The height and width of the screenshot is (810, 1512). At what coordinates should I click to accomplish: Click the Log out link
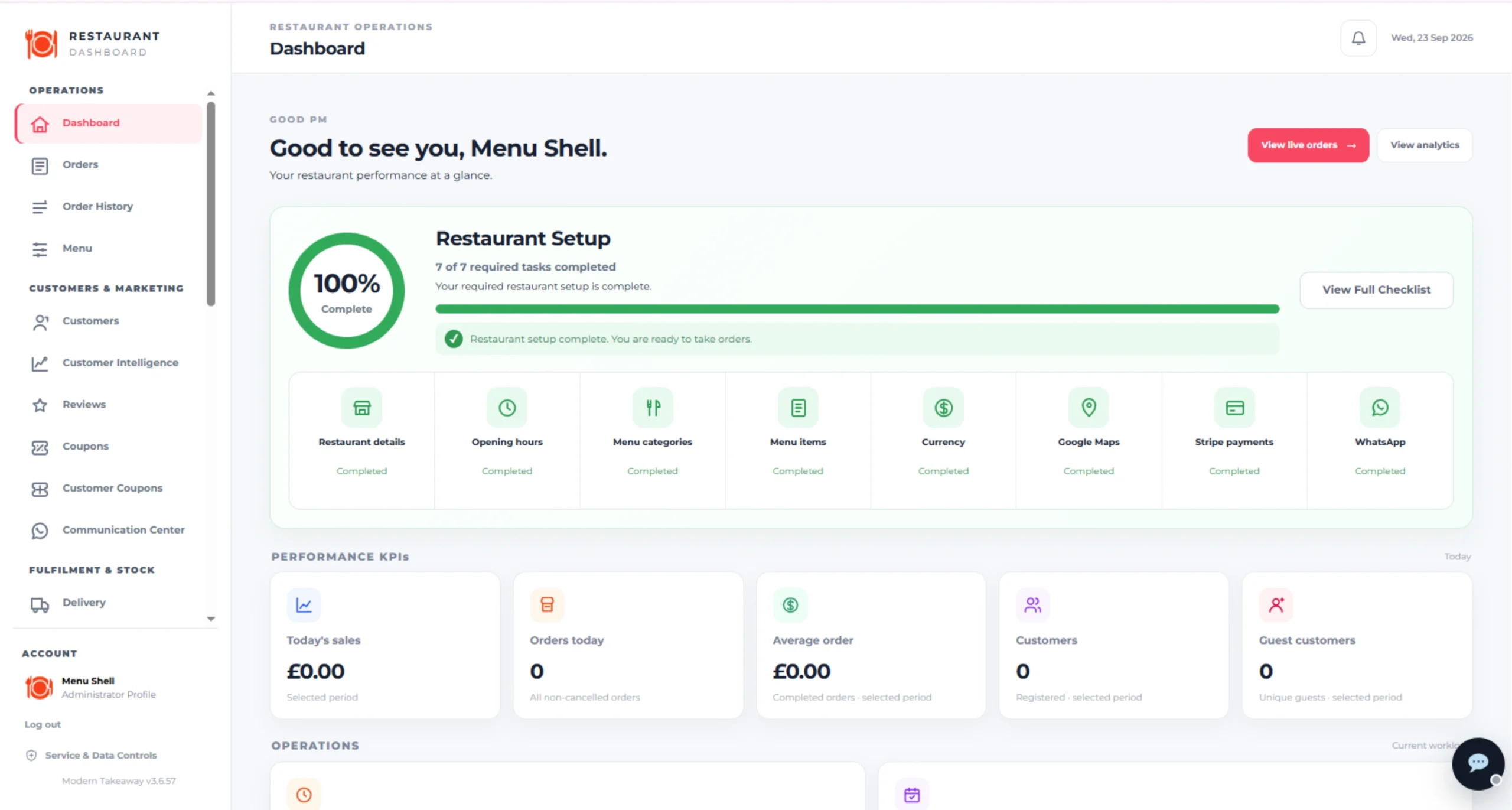click(43, 724)
